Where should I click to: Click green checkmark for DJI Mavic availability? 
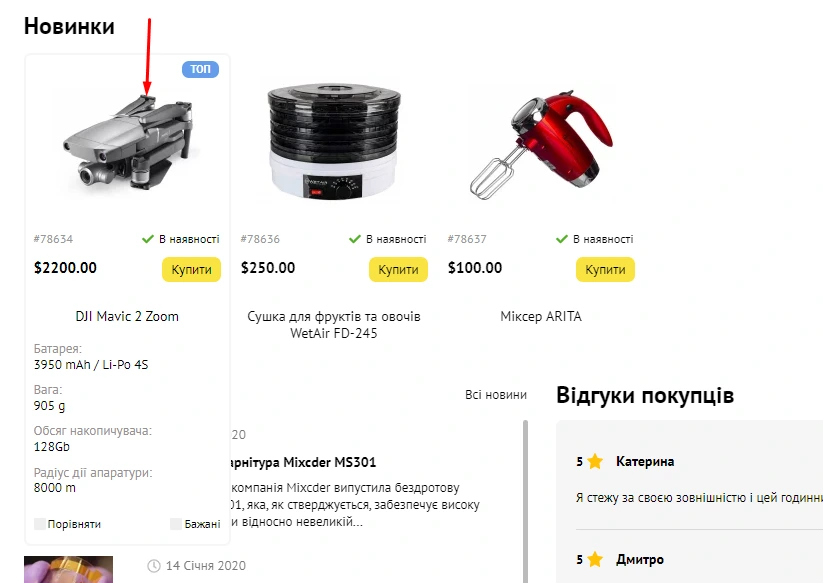[147, 239]
